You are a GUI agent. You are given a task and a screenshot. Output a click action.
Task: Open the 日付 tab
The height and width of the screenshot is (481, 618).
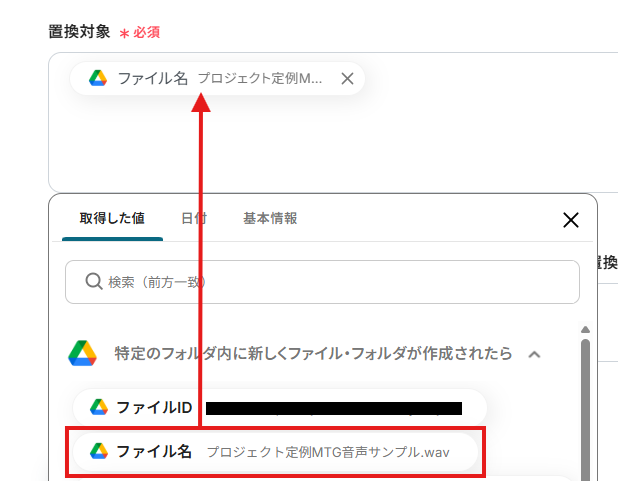194,218
